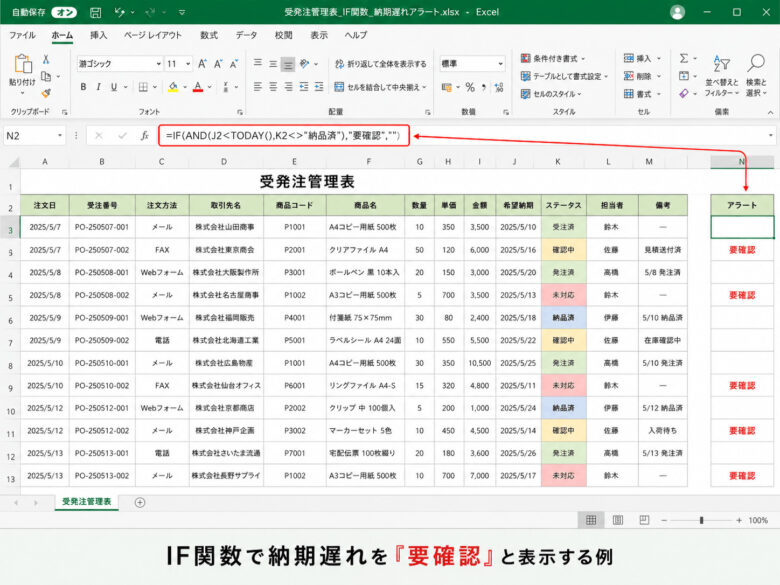Click the Paste clipboard icon
This screenshot has height=585, width=780.
[22, 64]
